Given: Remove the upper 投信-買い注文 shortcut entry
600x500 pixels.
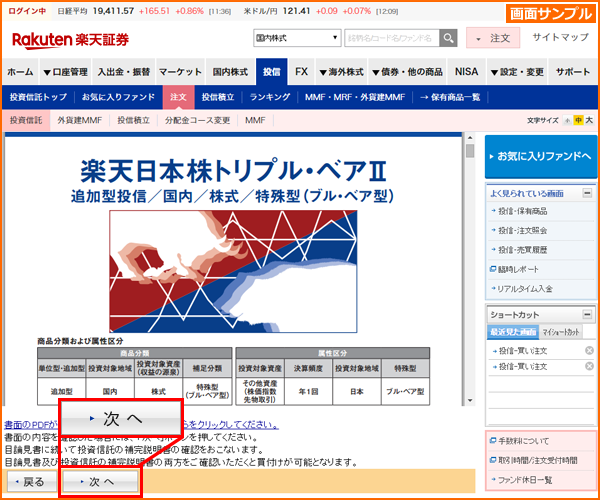Looking at the screenshot, I should click(589, 350).
